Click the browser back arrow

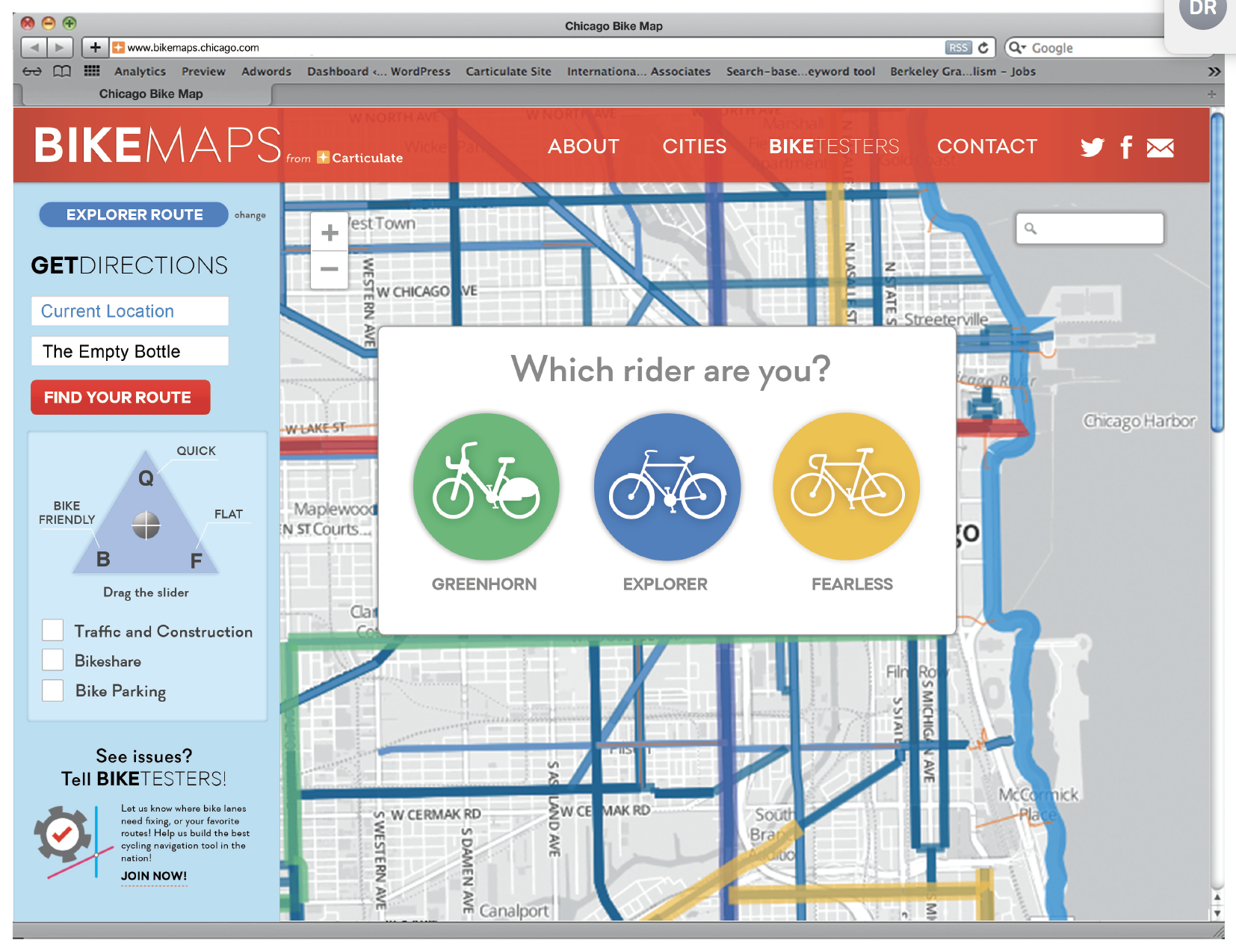click(34, 48)
